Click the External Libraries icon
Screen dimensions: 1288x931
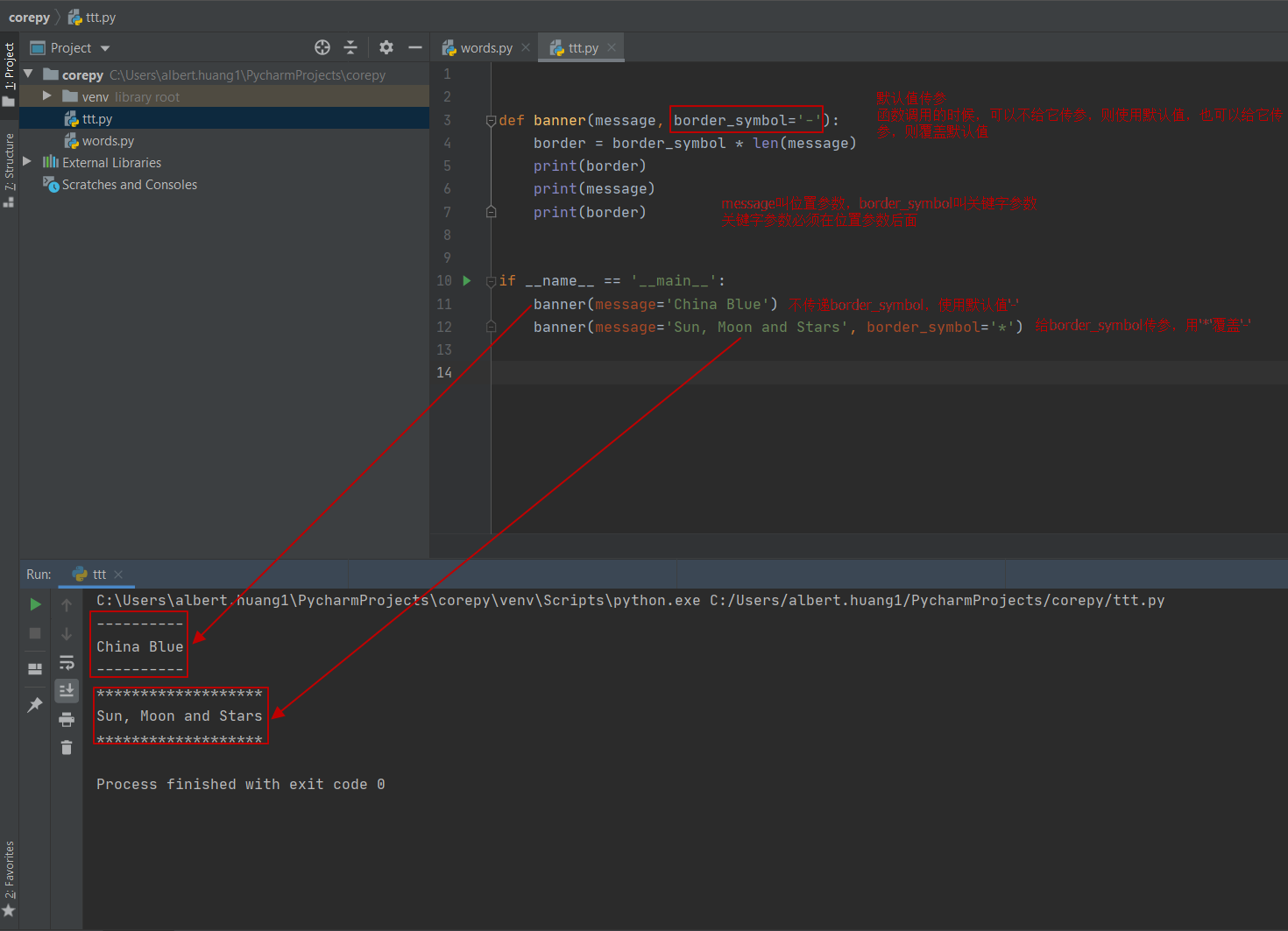tap(51, 162)
